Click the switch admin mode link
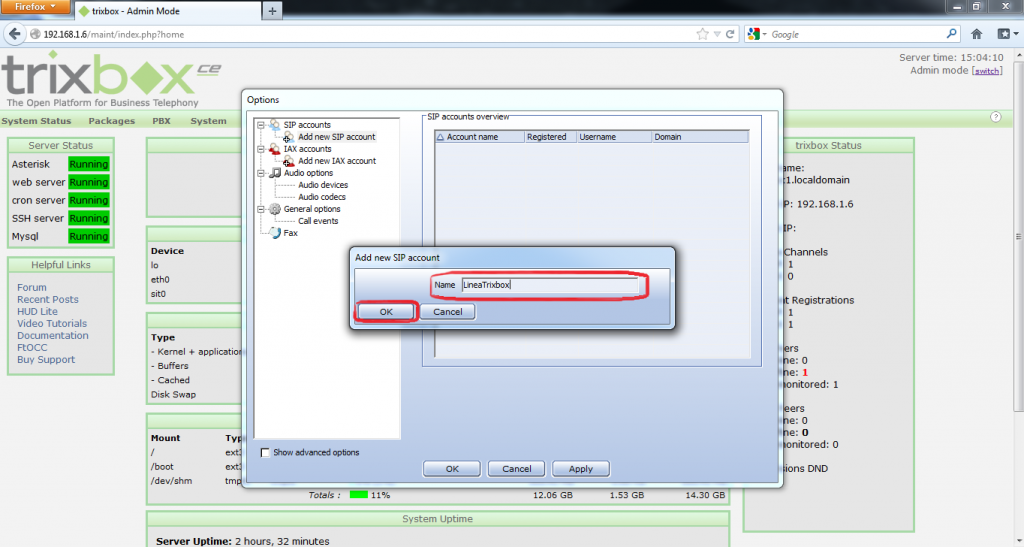1024x547 pixels. click(x=987, y=71)
